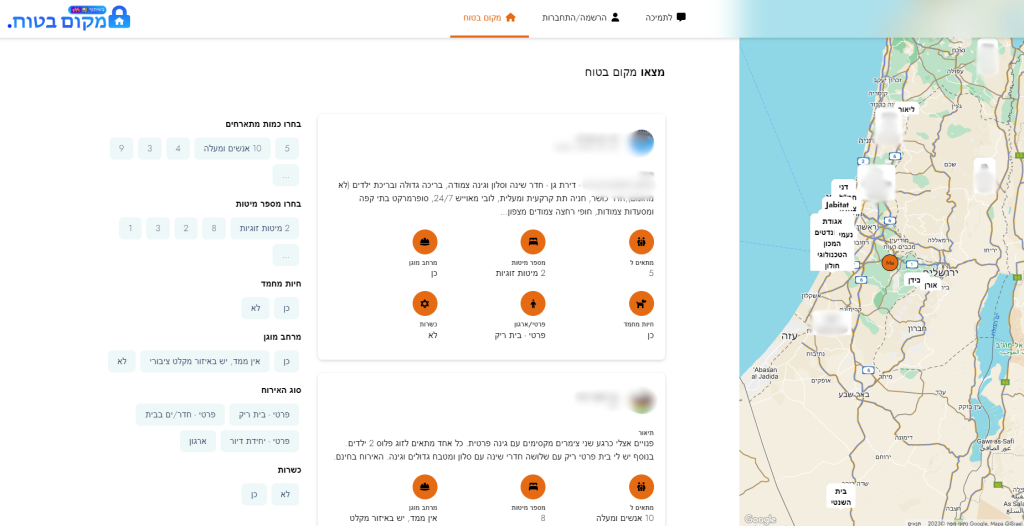Image resolution: width=1024 pixels, height=526 pixels.
Task: Click the pet dog icon in the first listing
Action: click(641, 303)
